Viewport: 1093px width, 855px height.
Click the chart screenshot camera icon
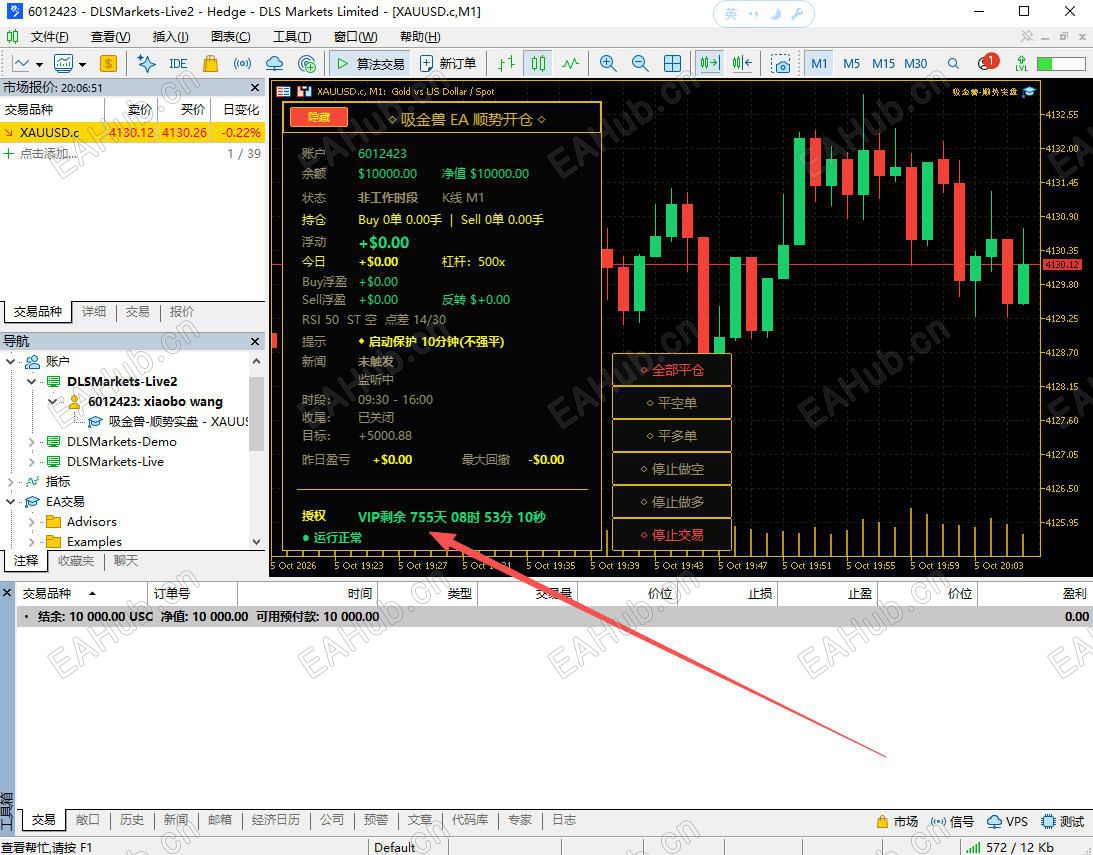click(x=781, y=64)
